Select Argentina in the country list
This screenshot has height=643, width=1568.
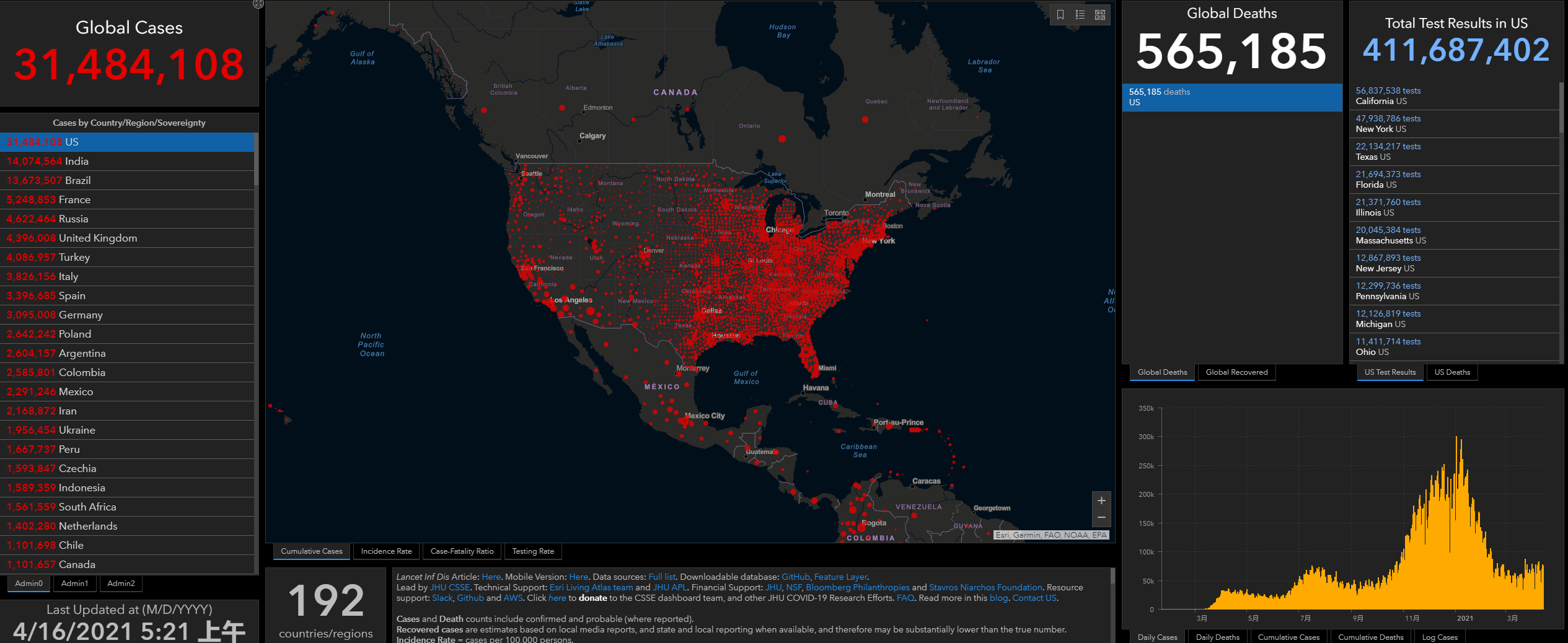127,353
